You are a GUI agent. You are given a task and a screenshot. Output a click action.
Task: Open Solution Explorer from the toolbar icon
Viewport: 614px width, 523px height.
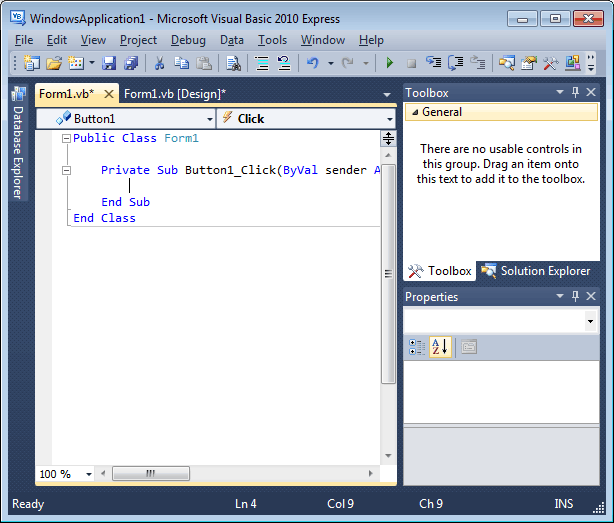[506, 63]
